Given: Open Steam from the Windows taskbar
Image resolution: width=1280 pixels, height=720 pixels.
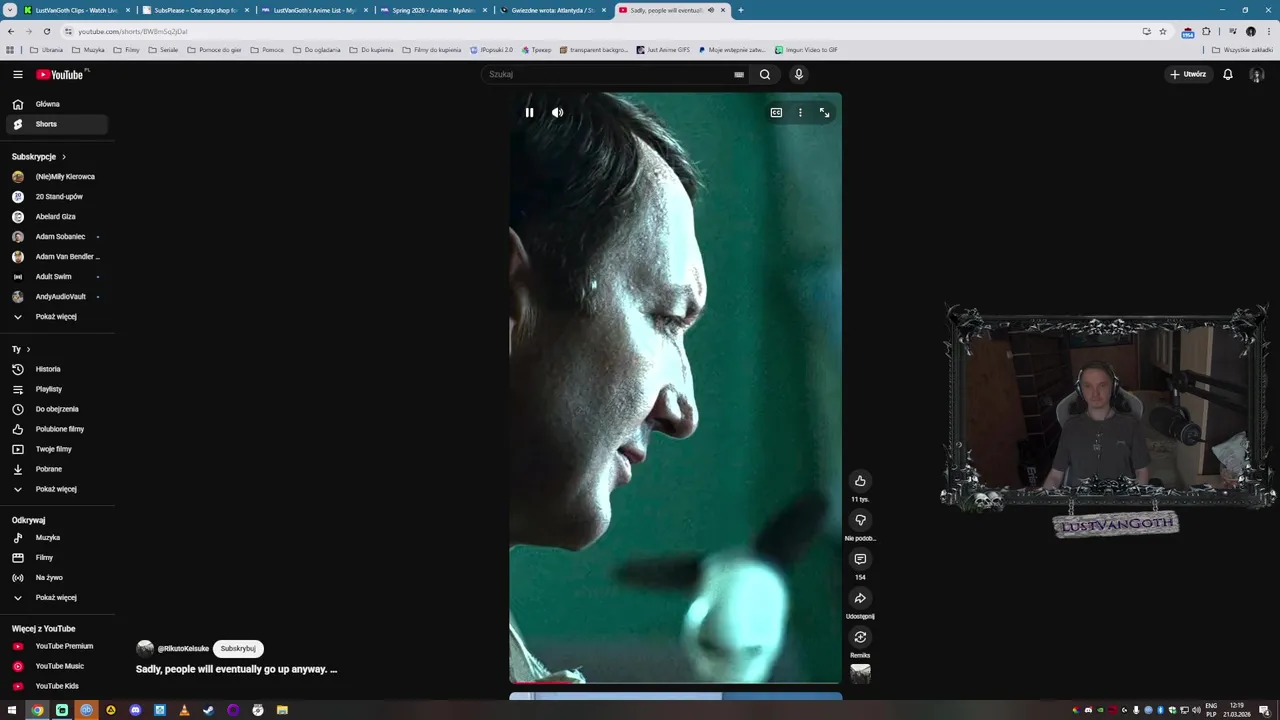Looking at the screenshot, I should click(208, 710).
